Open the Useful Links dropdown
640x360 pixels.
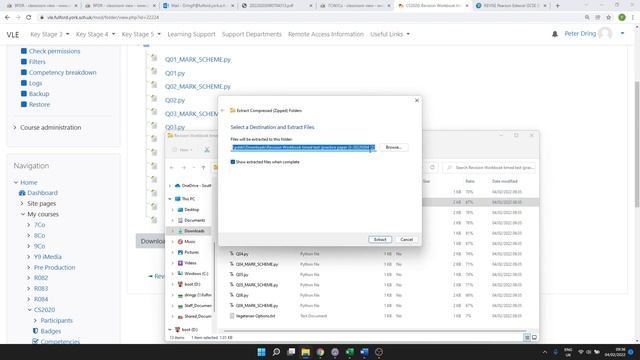click(390, 34)
